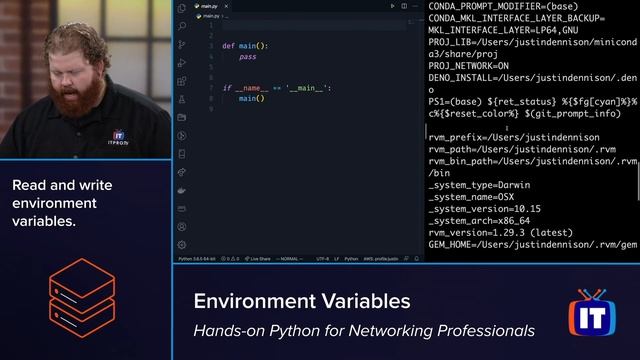Click the NORMAL vim mode indicator
The height and width of the screenshot is (360, 640).
[289, 259]
